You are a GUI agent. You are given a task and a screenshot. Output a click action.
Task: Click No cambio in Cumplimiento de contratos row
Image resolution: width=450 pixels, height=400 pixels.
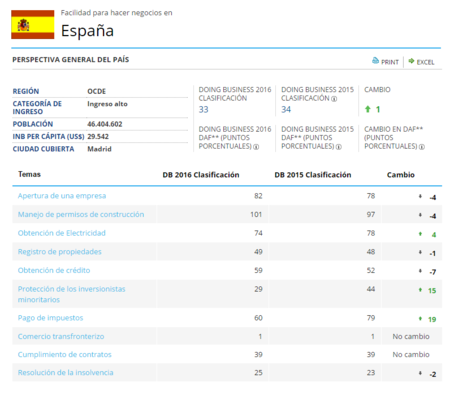411,354
